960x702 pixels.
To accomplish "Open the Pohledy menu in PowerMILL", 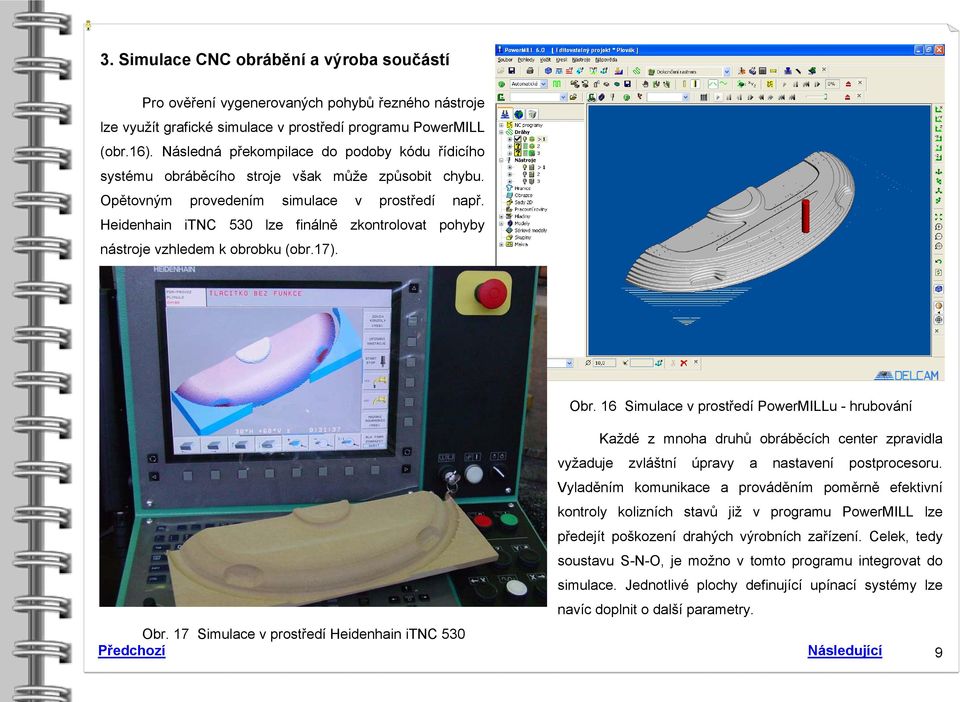I will (526, 60).
